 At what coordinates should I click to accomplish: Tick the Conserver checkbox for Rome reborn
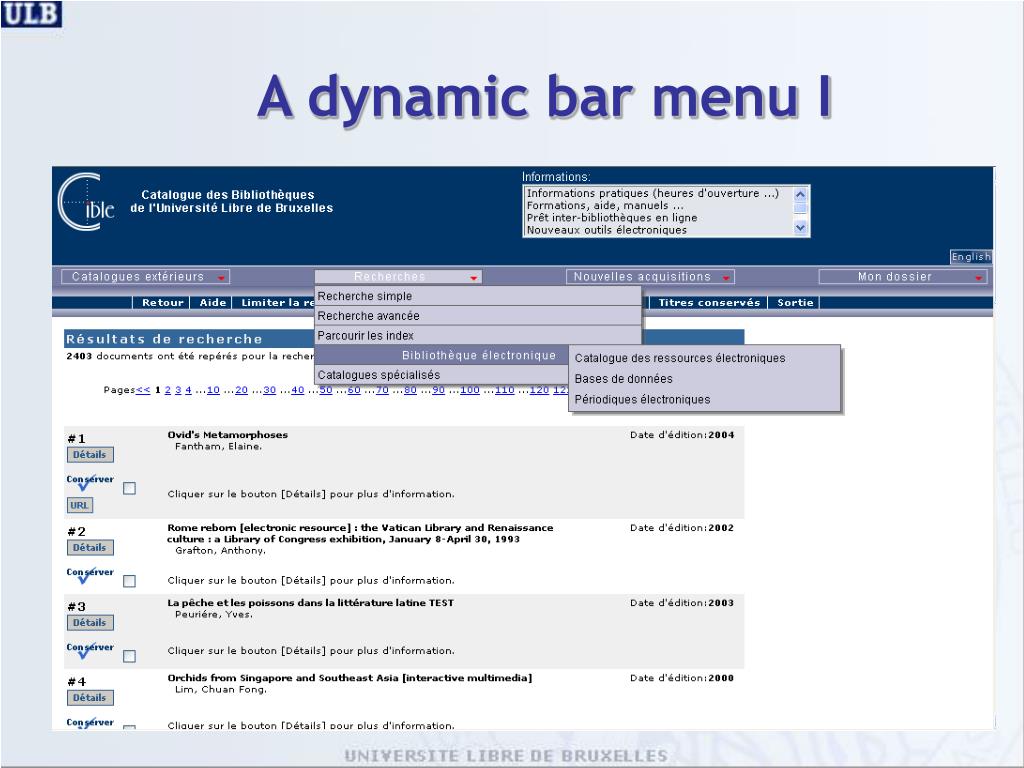tap(129, 581)
